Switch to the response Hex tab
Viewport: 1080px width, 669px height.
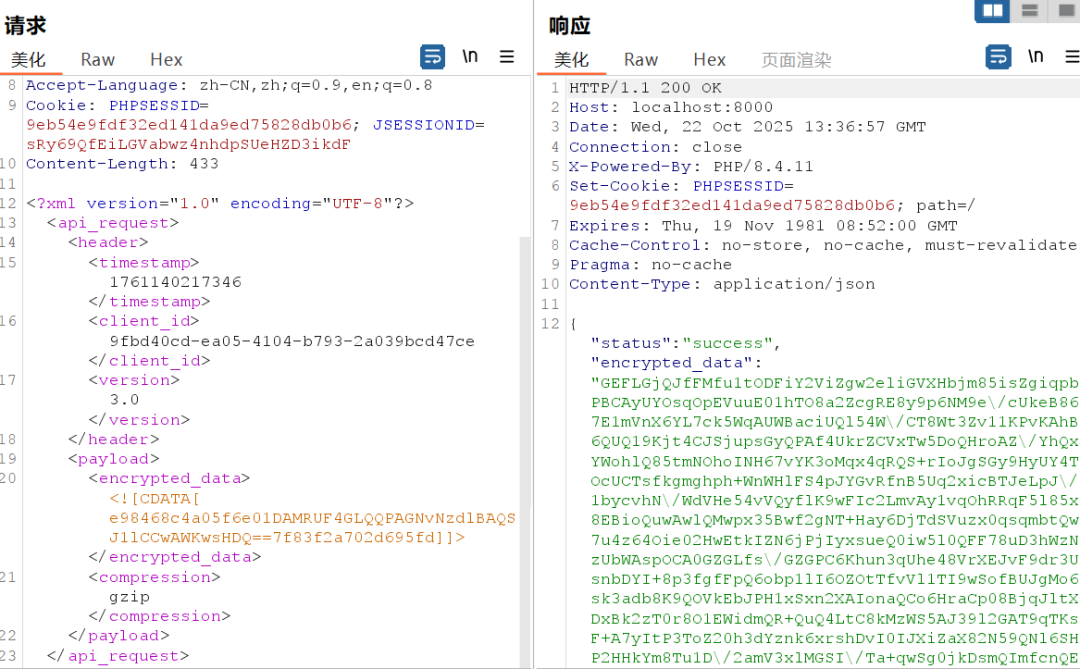click(709, 60)
